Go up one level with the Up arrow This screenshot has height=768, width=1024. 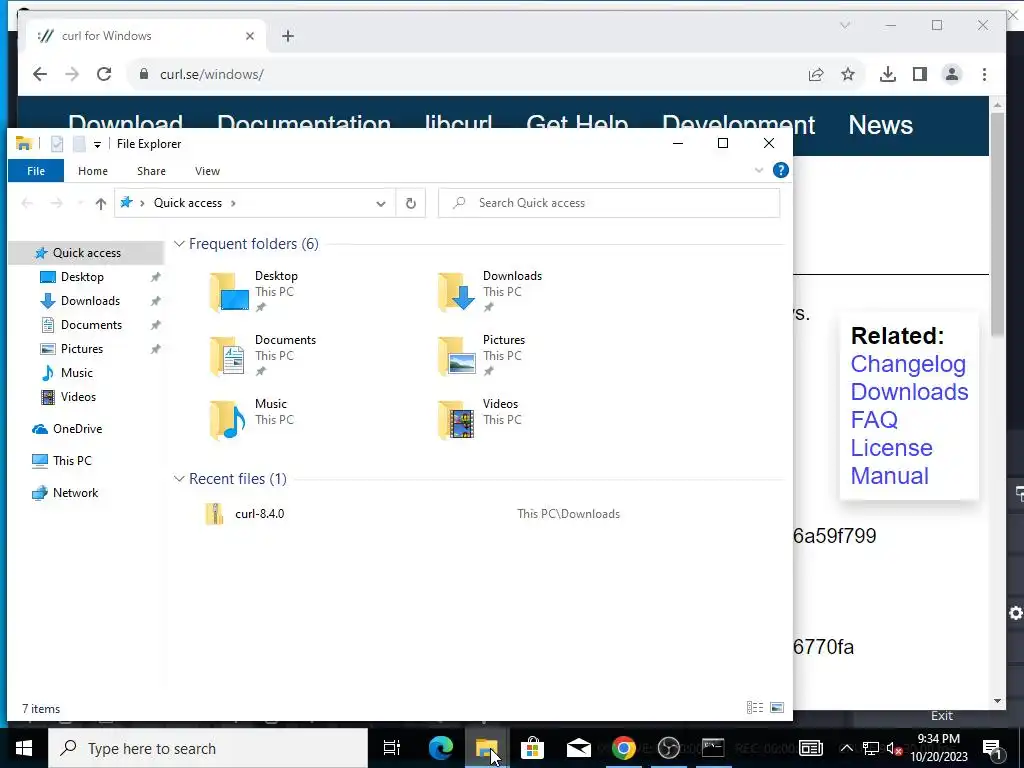click(101, 203)
